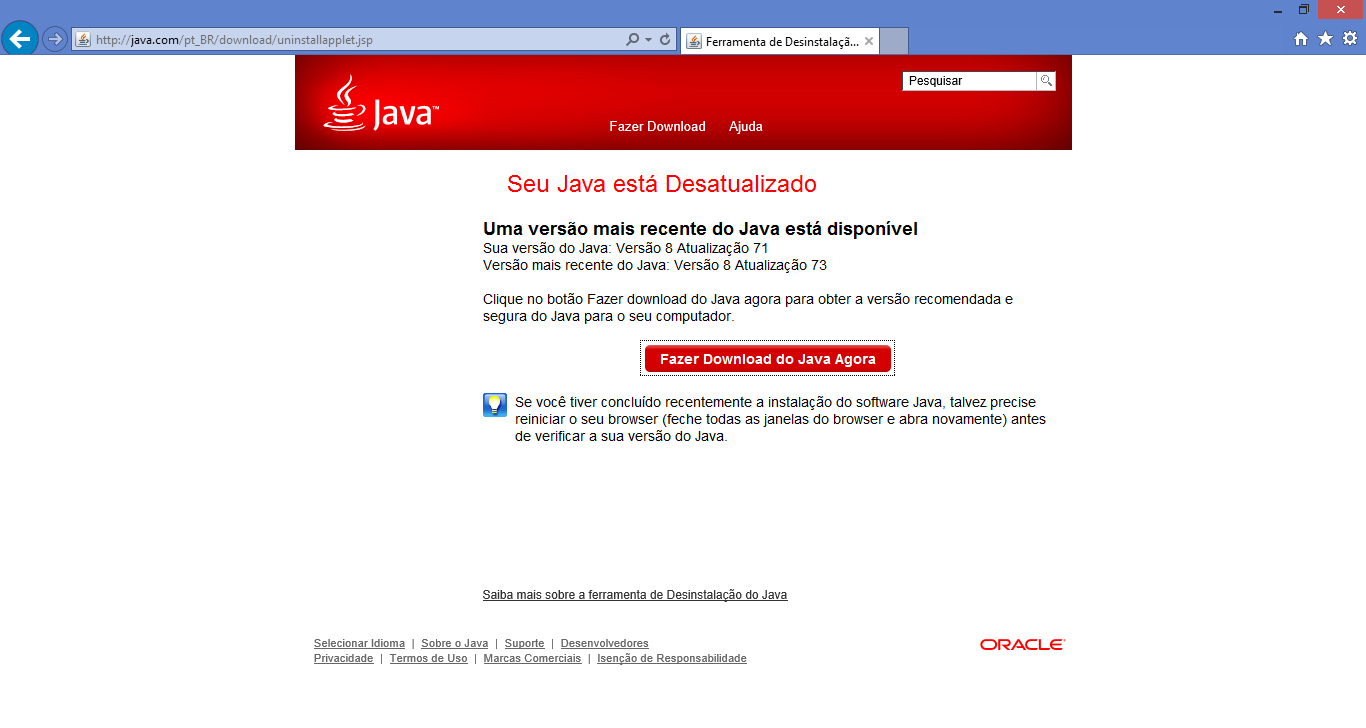Open the Fazer Download menu item

pos(657,126)
